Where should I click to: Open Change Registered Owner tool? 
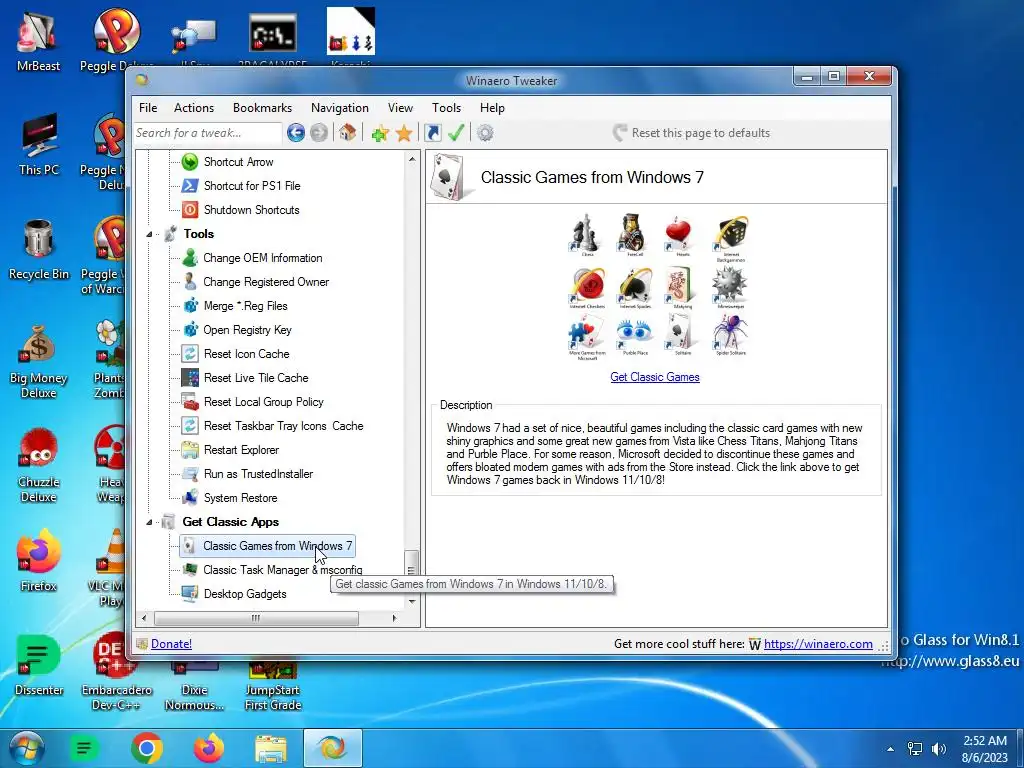pyautogui.click(x=266, y=281)
